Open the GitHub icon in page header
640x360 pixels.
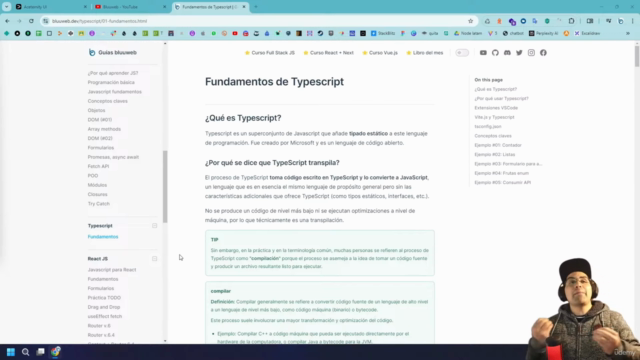[495, 53]
